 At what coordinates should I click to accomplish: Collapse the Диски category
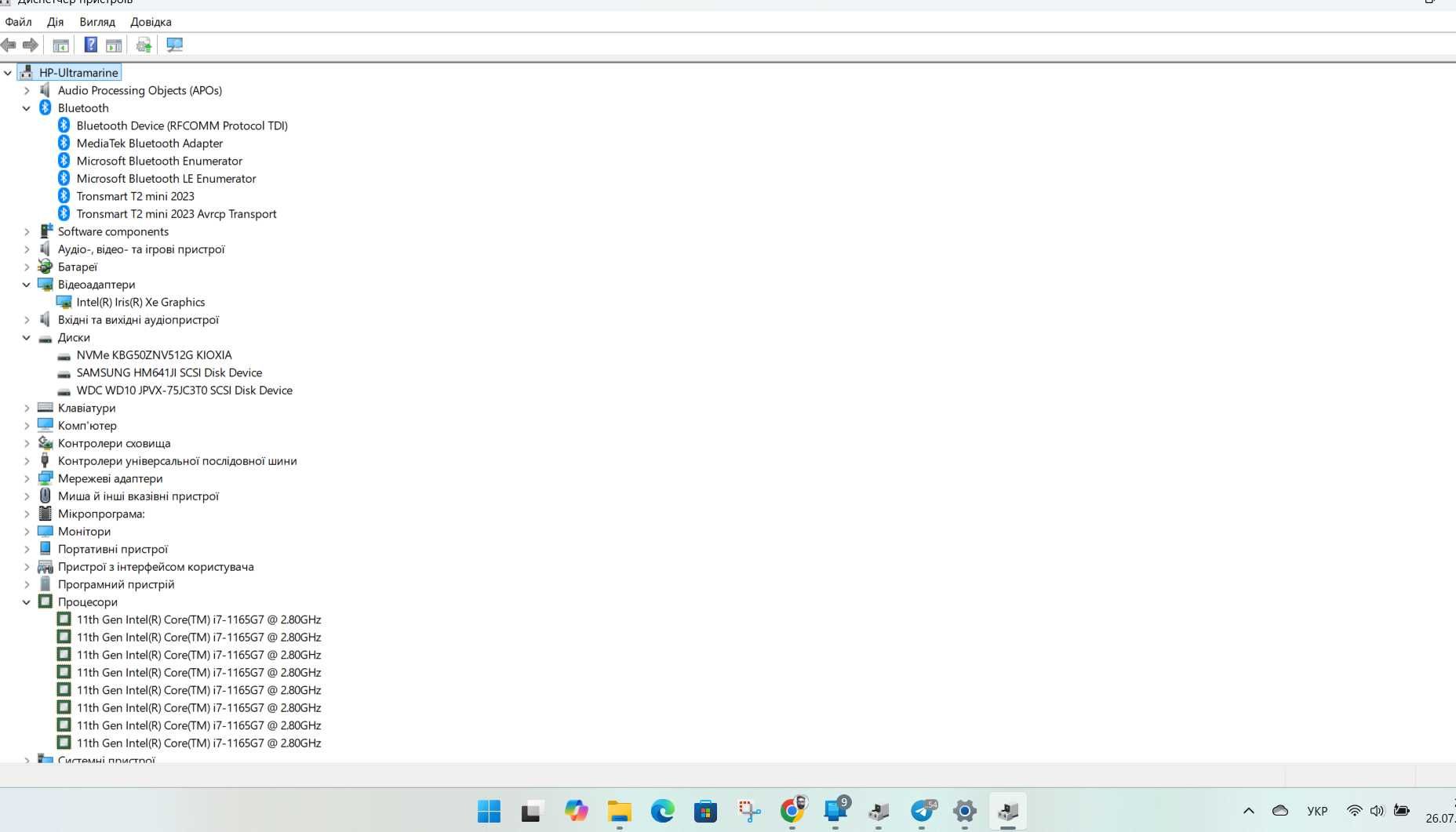[27, 338]
